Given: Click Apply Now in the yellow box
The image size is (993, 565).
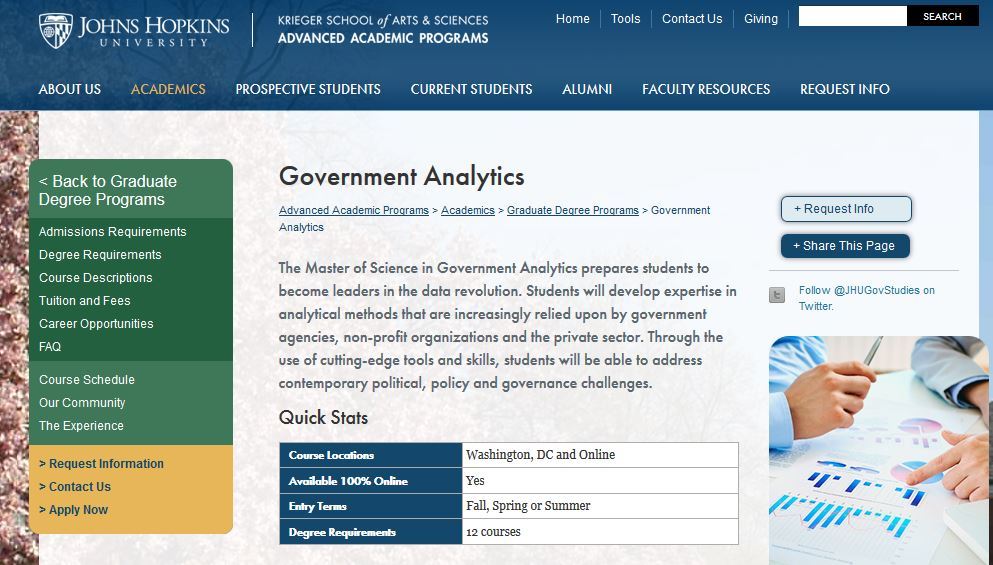Looking at the screenshot, I should pos(73,510).
